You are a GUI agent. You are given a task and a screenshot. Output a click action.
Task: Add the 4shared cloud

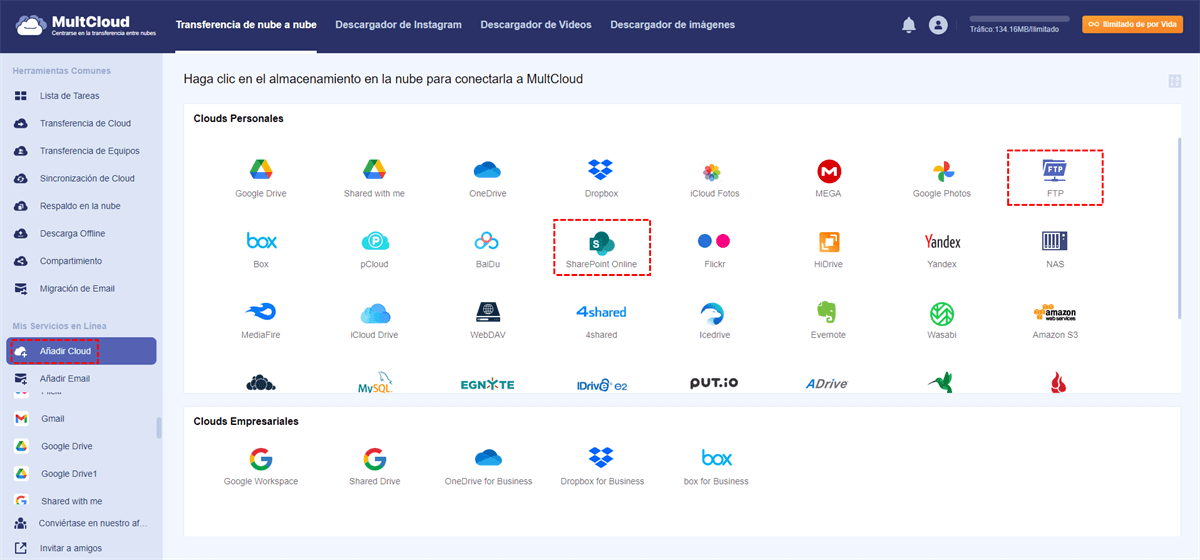pos(601,320)
